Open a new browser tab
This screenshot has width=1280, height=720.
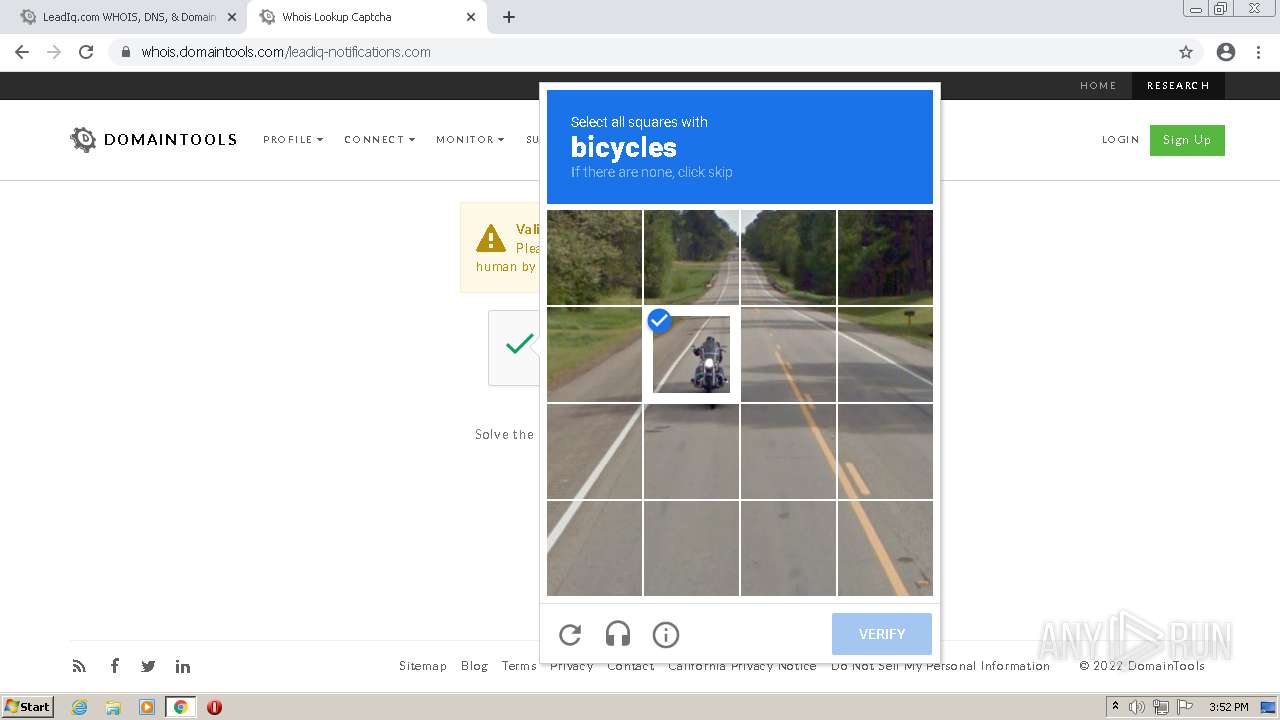(509, 17)
